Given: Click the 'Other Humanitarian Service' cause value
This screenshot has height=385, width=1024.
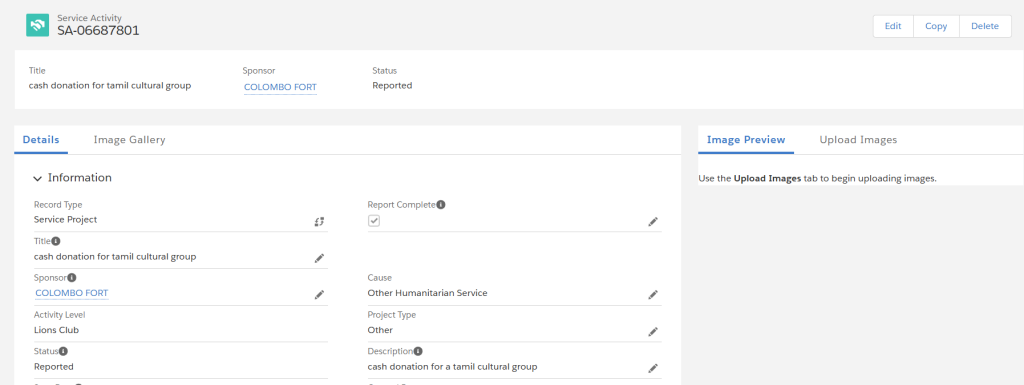Looking at the screenshot, I should click(427, 293).
